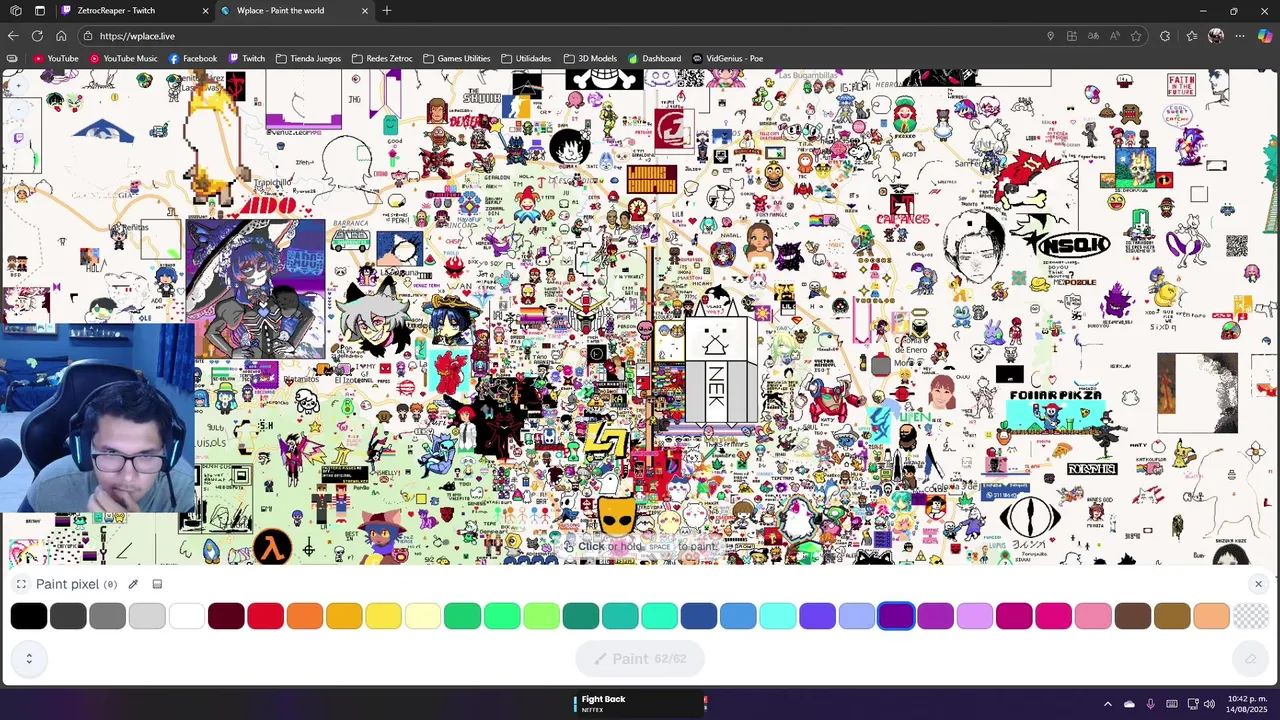The height and width of the screenshot is (720, 1280).
Task: Close the Paint pixel panel
Action: pyautogui.click(x=1258, y=584)
